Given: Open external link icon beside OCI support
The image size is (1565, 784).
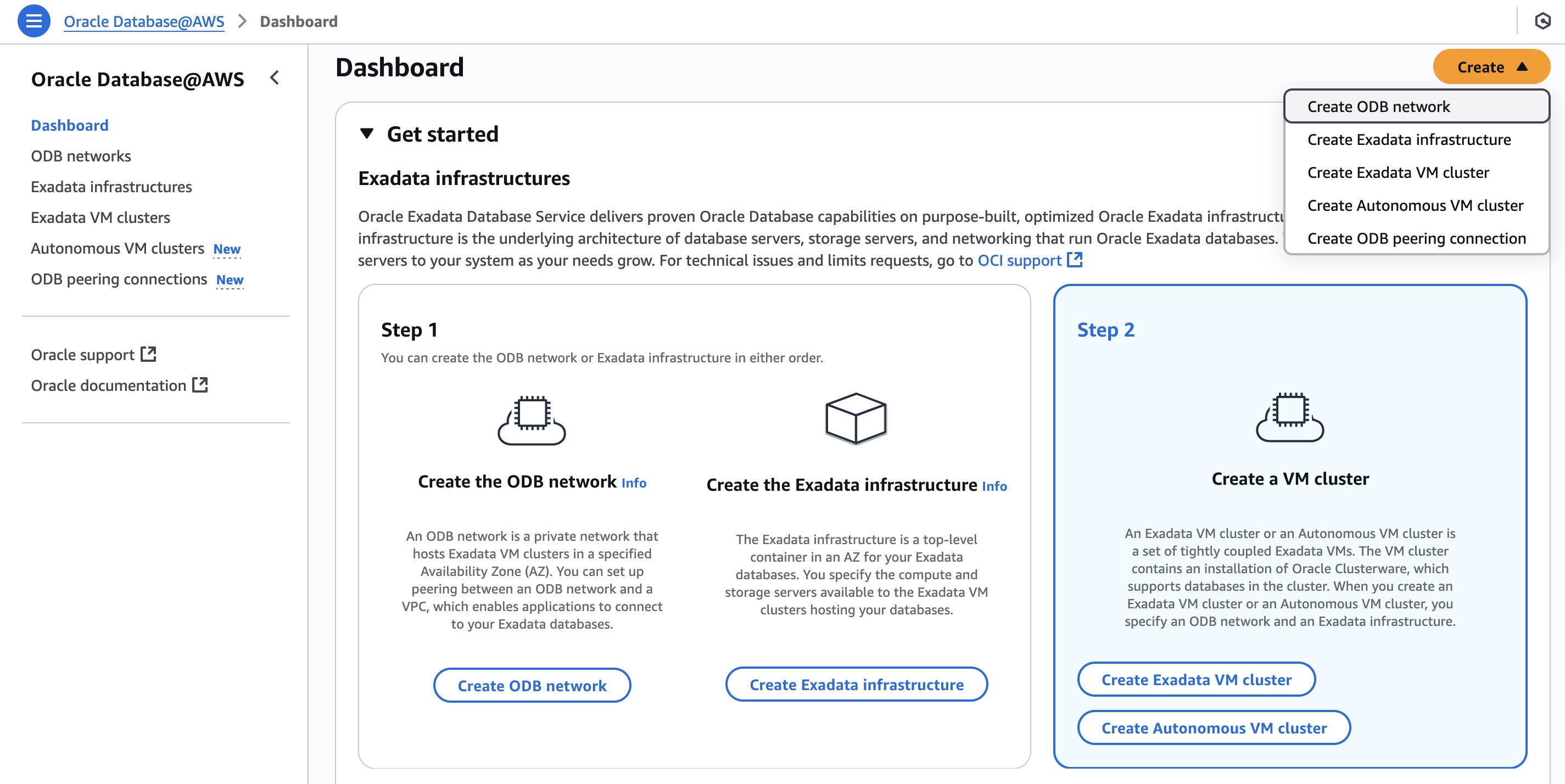Looking at the screenshot, I should (x=1074, y=260).
